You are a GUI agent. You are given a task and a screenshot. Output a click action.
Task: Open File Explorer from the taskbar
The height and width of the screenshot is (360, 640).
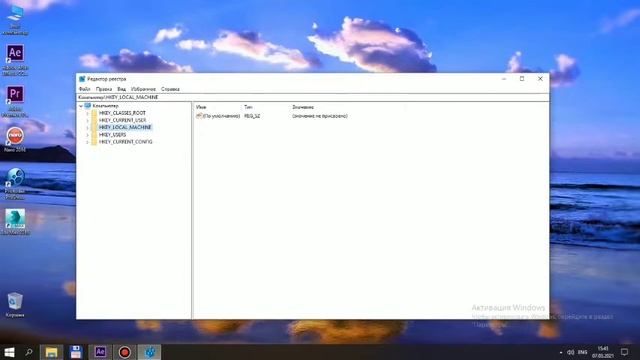pyautogui.click(x=51, y=352)
